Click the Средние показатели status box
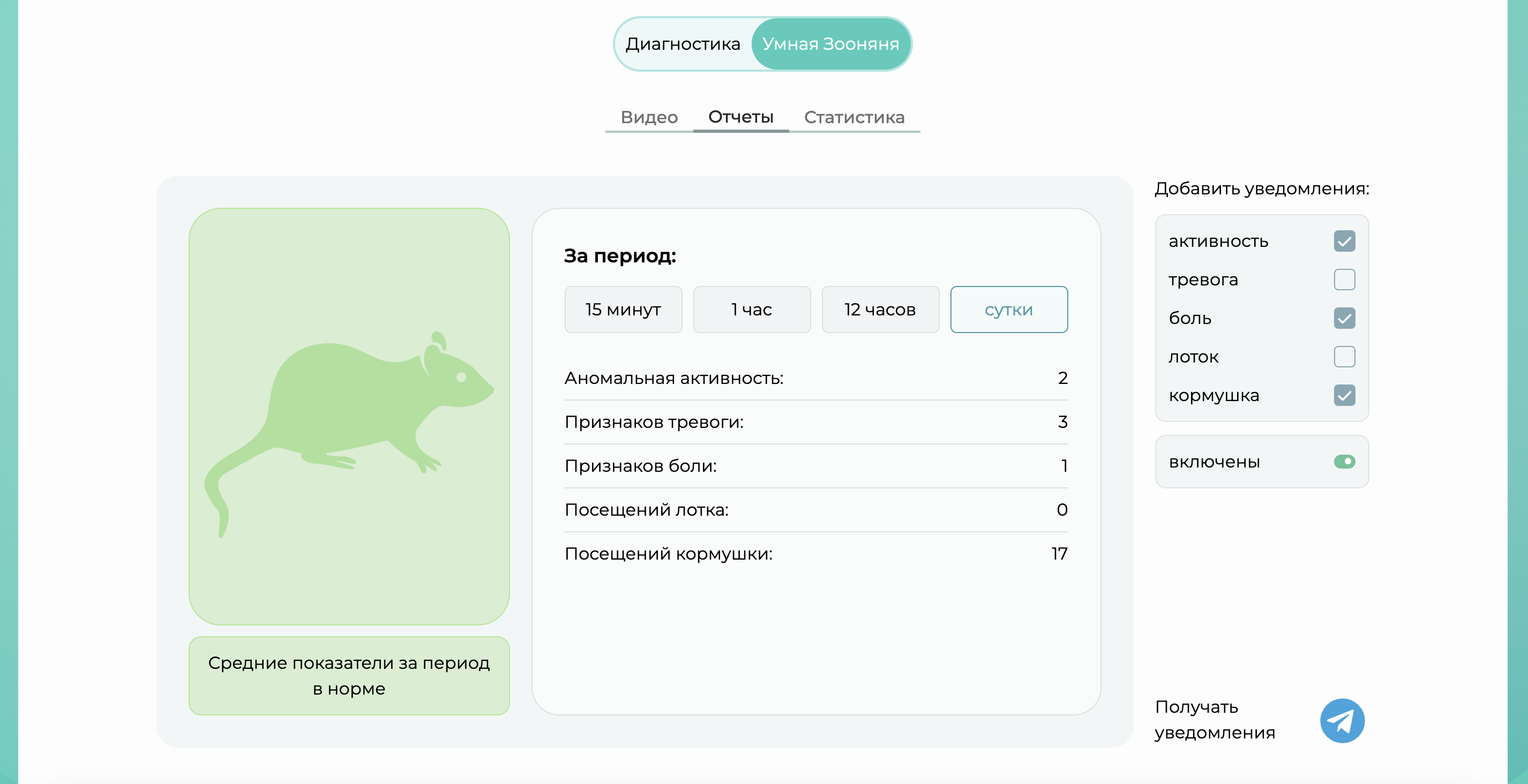 (349, 675)
